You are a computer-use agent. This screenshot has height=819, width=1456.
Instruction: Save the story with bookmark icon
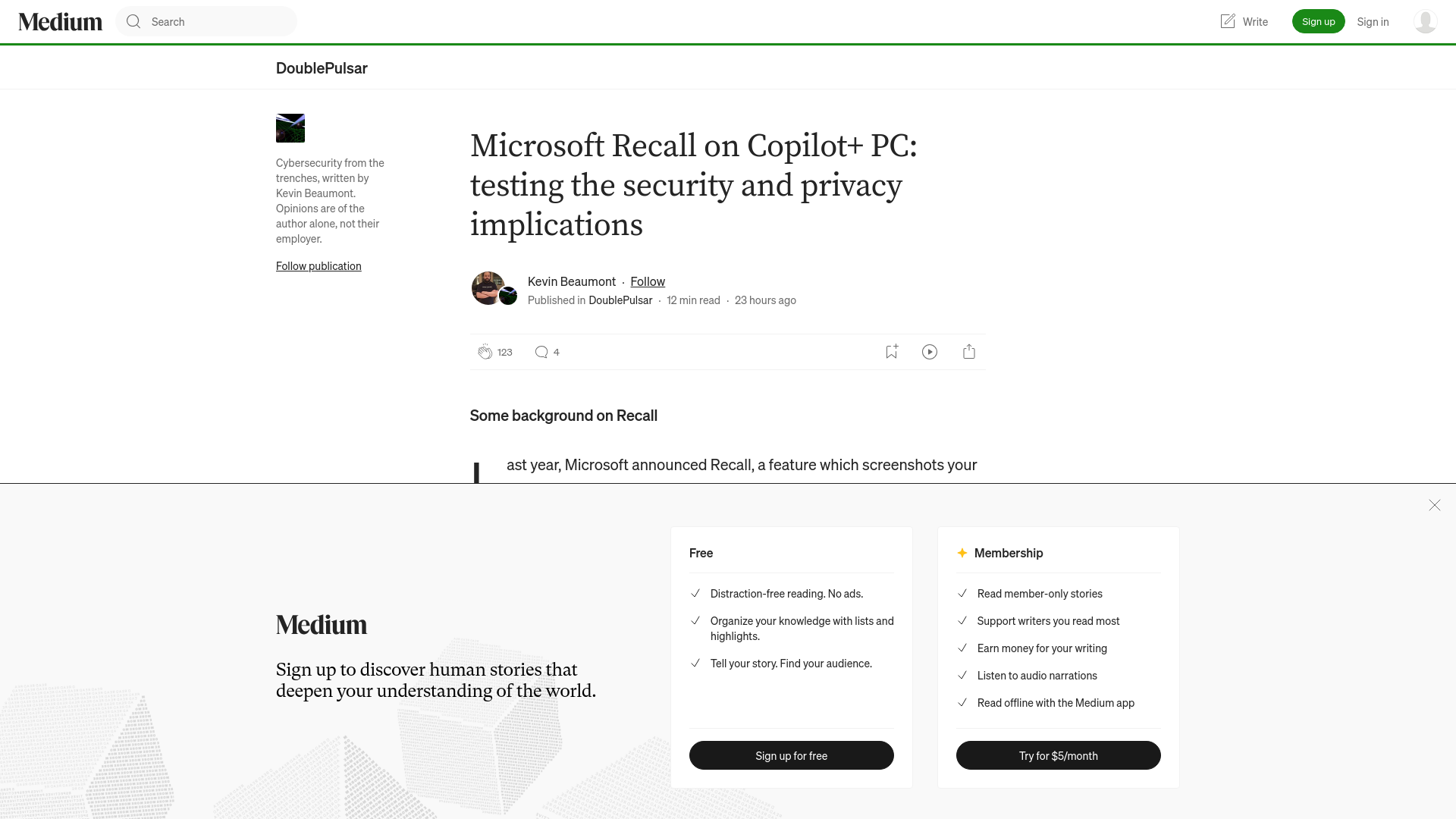[x=892, y=352]
